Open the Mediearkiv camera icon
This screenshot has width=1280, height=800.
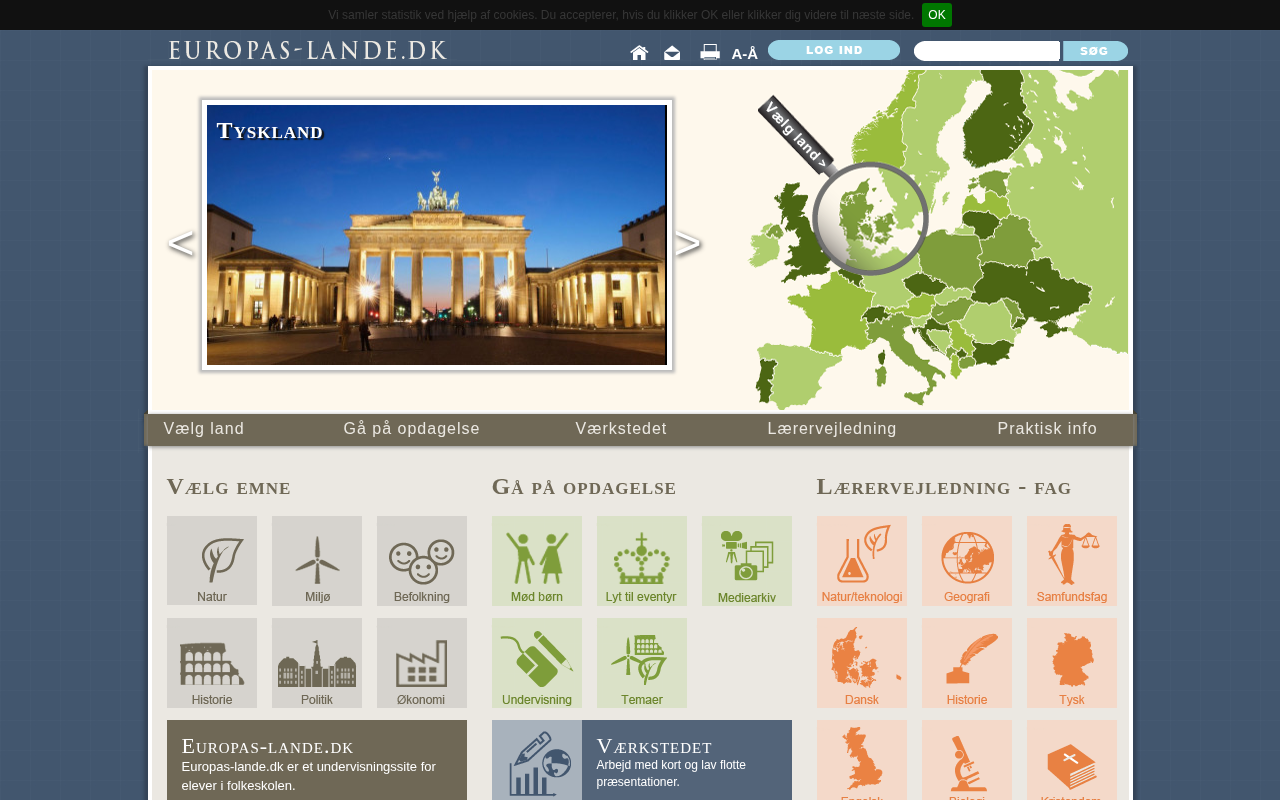pos(747,561)
